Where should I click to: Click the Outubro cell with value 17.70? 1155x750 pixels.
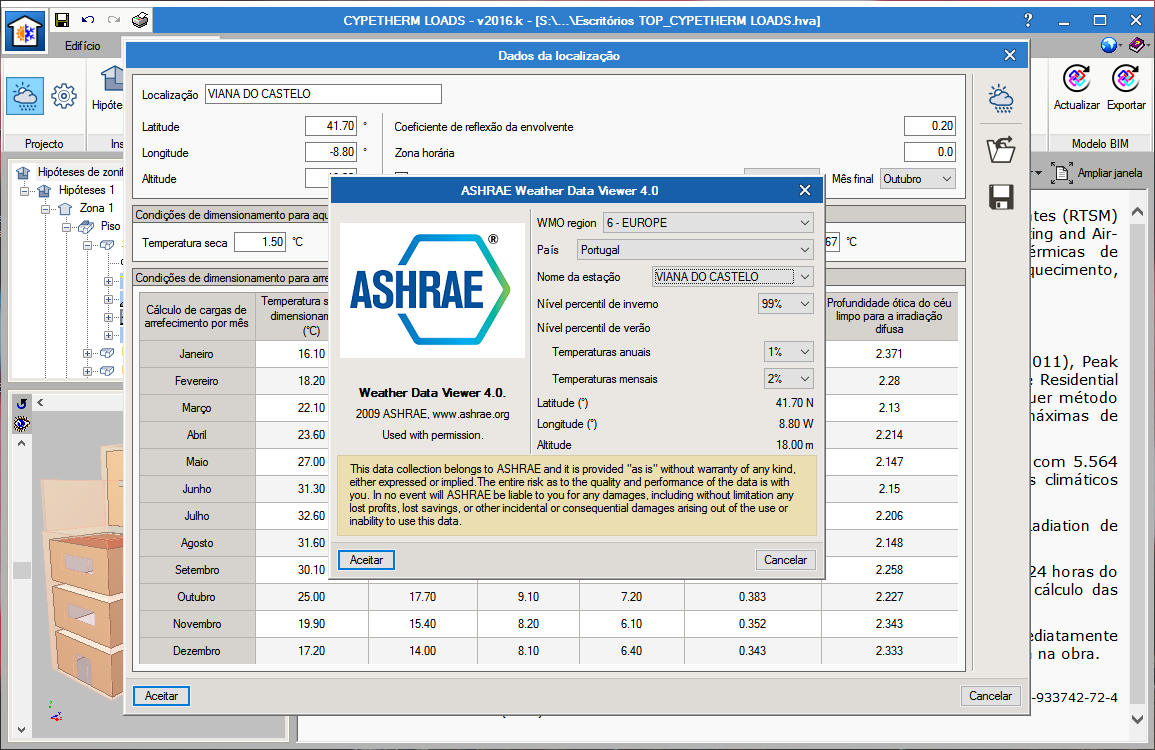click(x=423, y=597)
